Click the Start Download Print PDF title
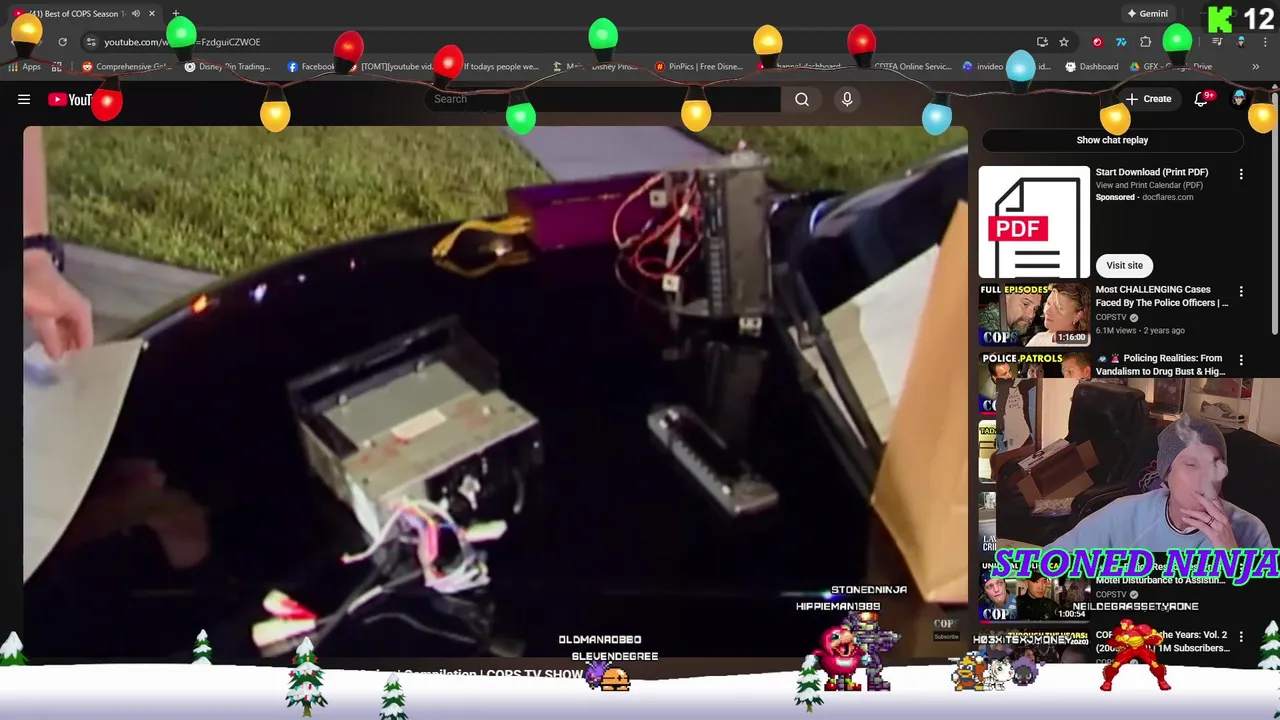This screenshot has width=1280, height=720. pyautogui.click(x=1152, y=172)
